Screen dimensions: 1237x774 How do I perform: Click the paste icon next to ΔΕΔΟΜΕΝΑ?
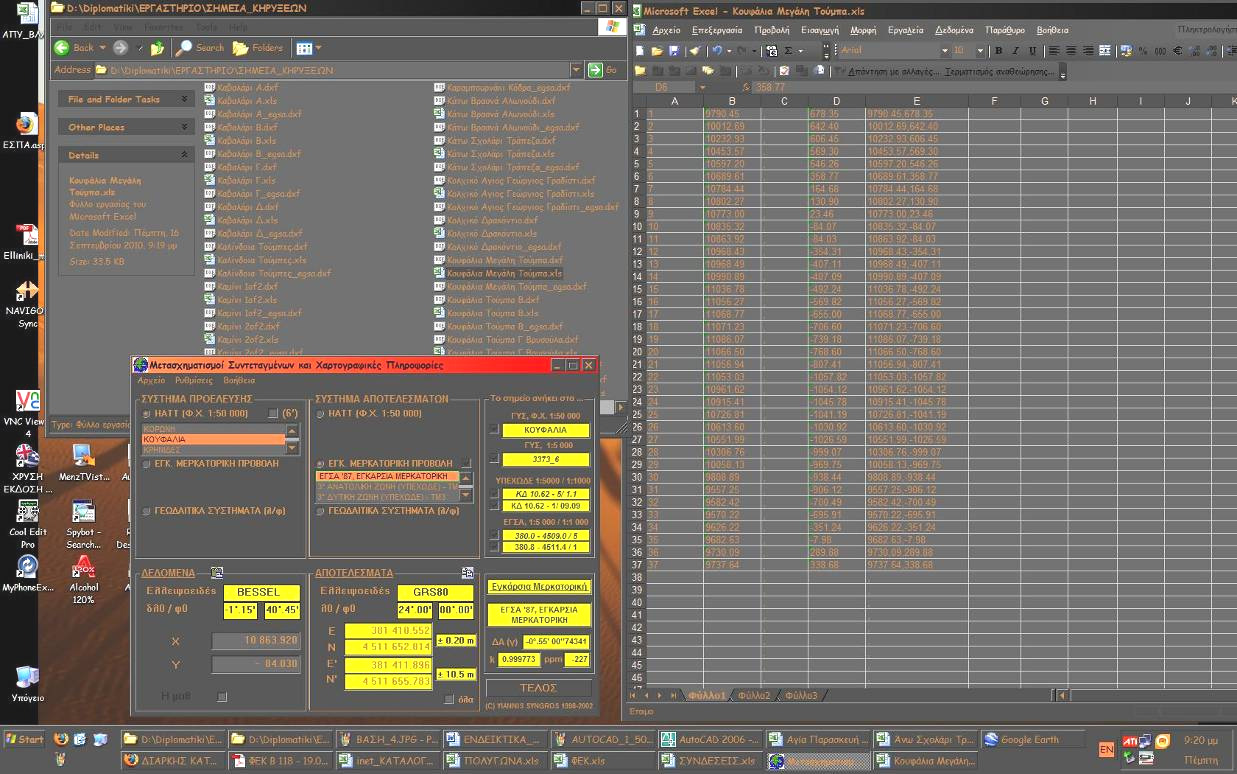217,573
